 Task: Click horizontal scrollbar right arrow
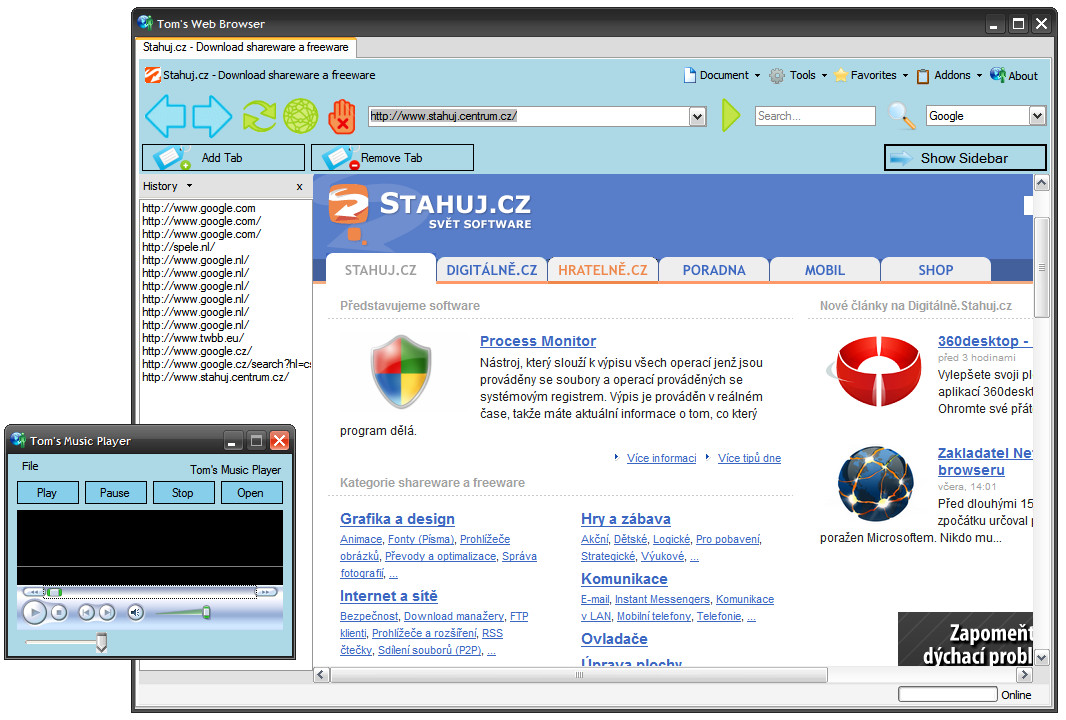pos(1024,675)
